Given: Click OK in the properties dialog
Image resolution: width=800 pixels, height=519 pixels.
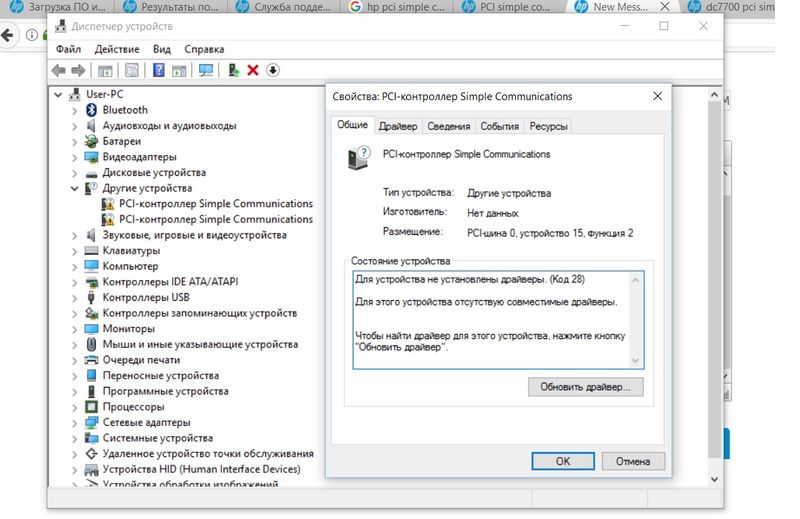Looking at the screenshot, I should coord(563,461).
